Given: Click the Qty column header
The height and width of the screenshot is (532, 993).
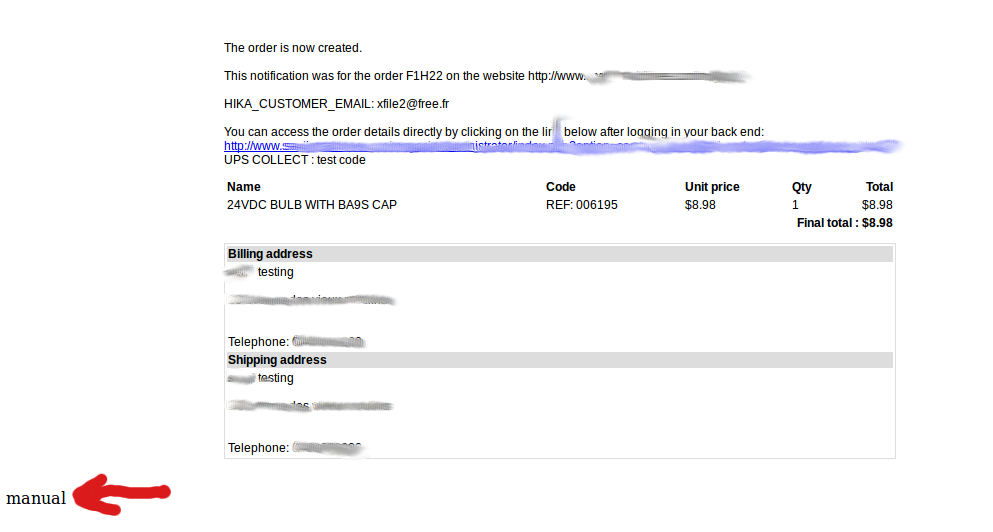Looking at the screenshot, I should pos(801,187).
